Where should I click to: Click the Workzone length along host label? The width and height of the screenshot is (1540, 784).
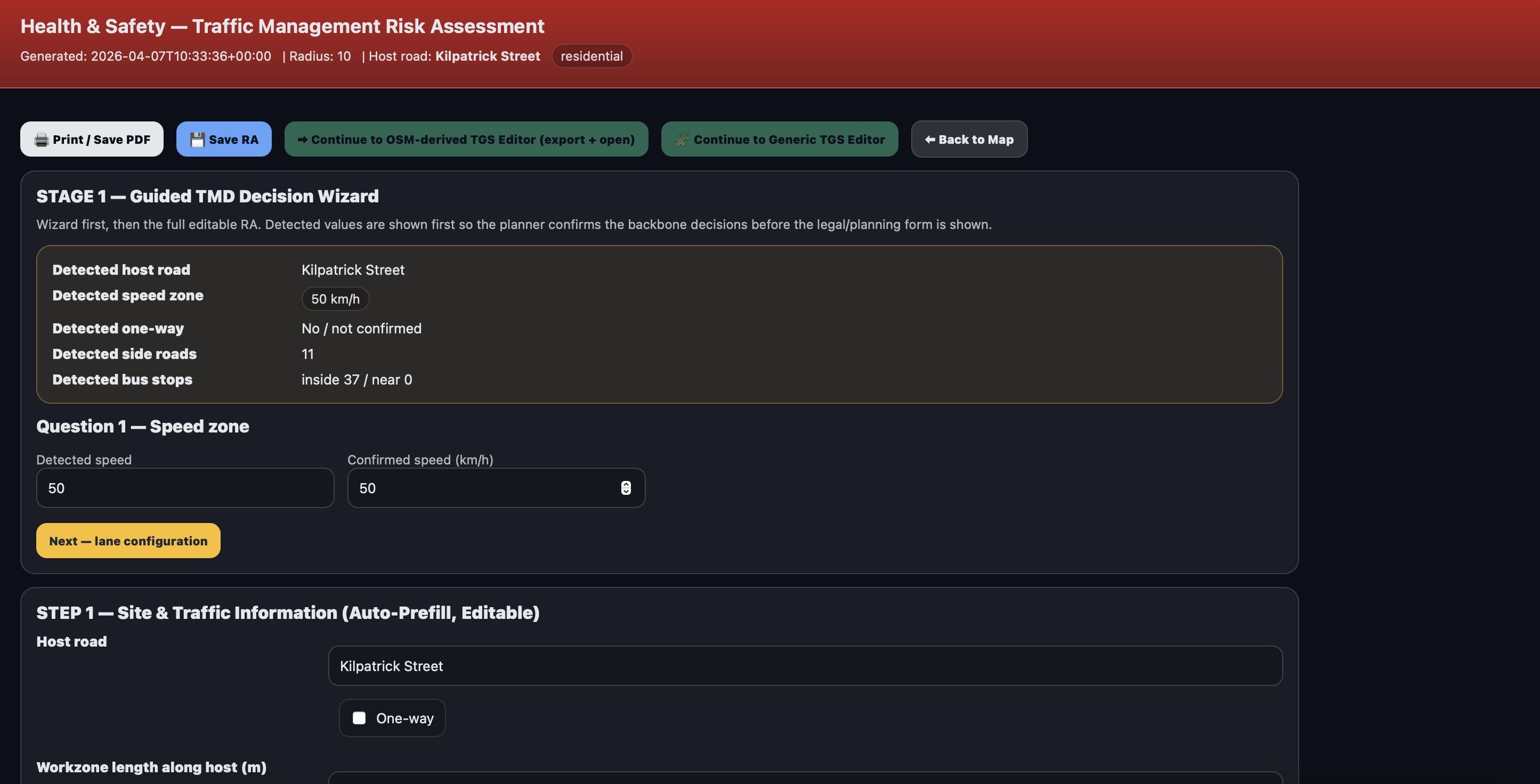click(151, 767)
